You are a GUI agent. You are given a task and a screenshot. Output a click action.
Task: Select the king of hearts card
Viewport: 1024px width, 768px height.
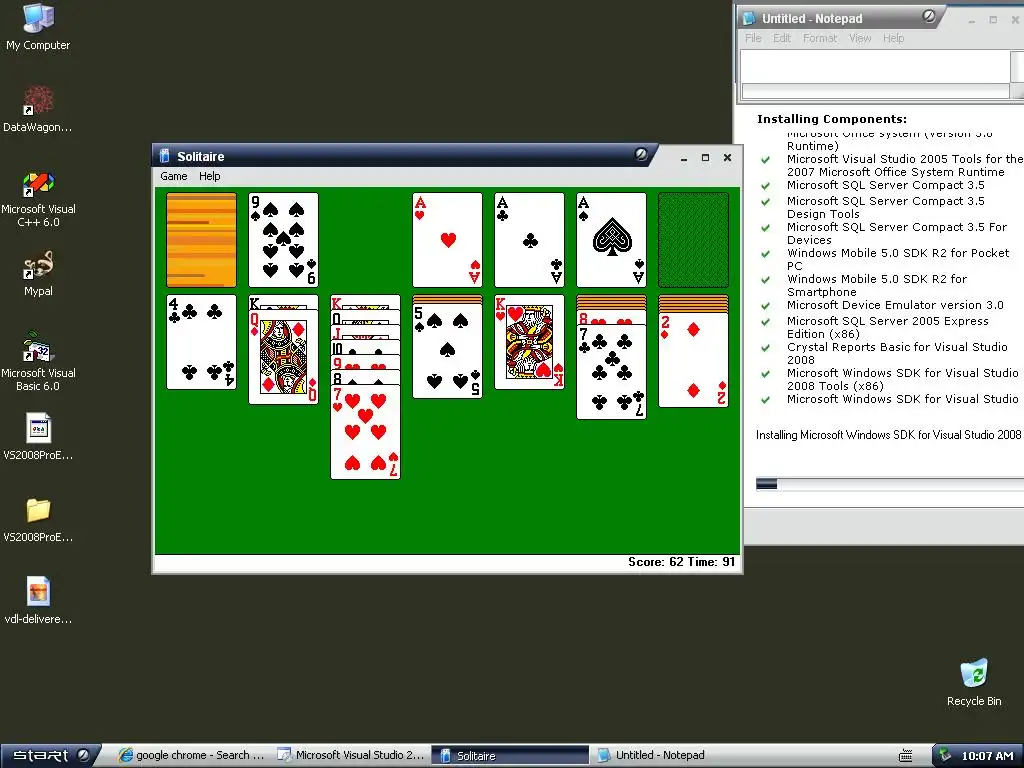click(530, 342)
